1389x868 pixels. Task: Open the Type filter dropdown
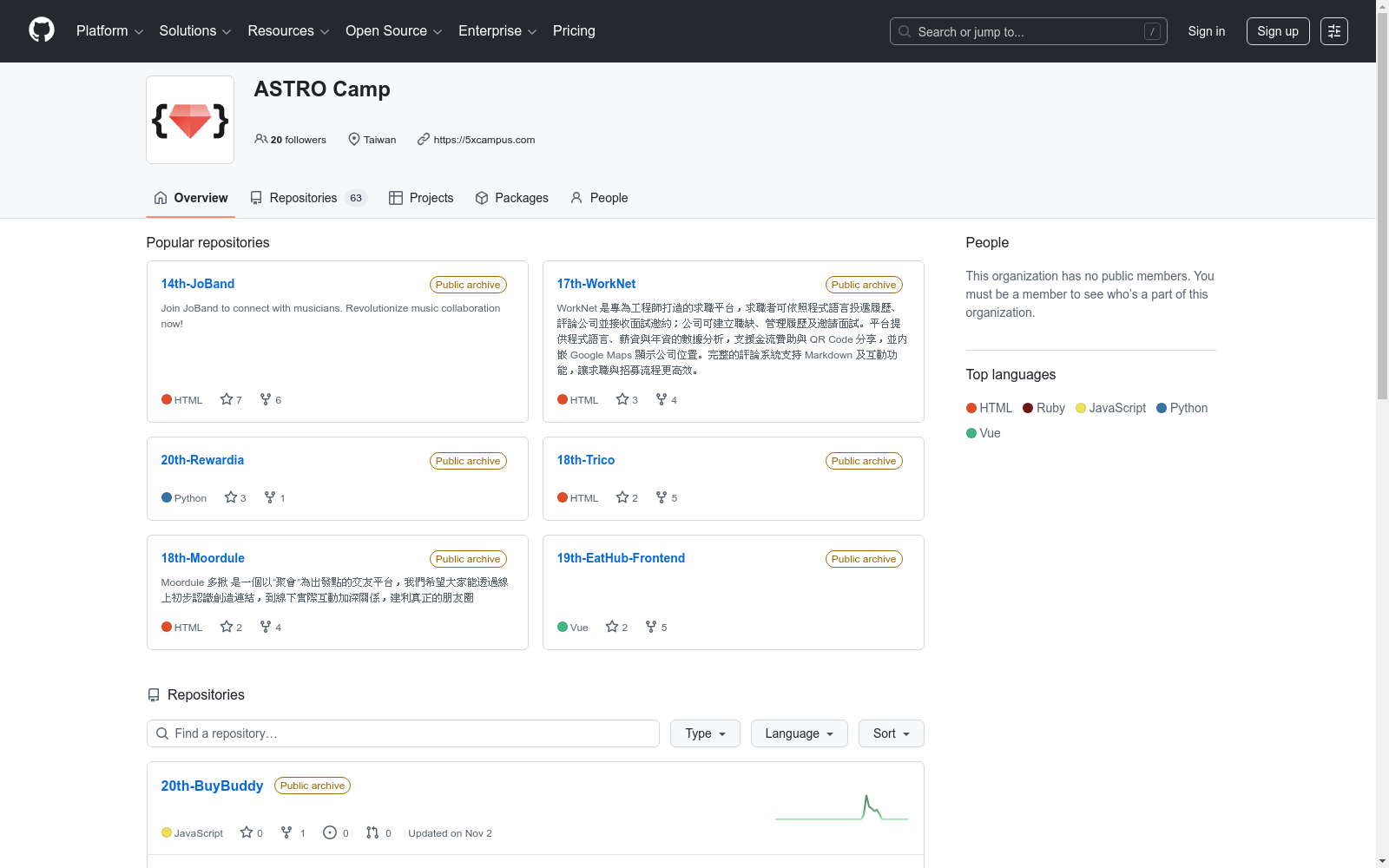[705, 733]
